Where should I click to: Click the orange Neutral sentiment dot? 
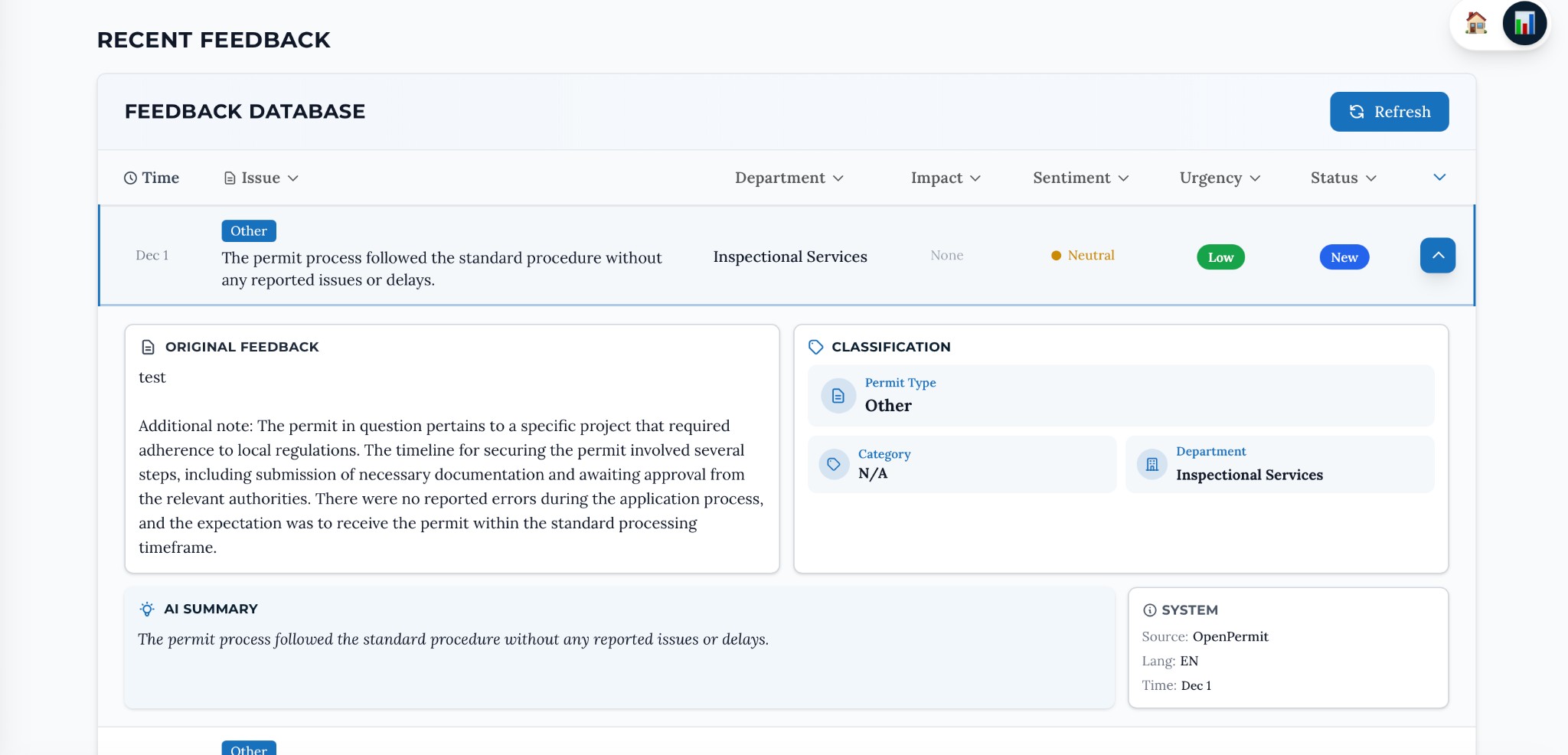pyautogui.click(x=1055, y=255)
